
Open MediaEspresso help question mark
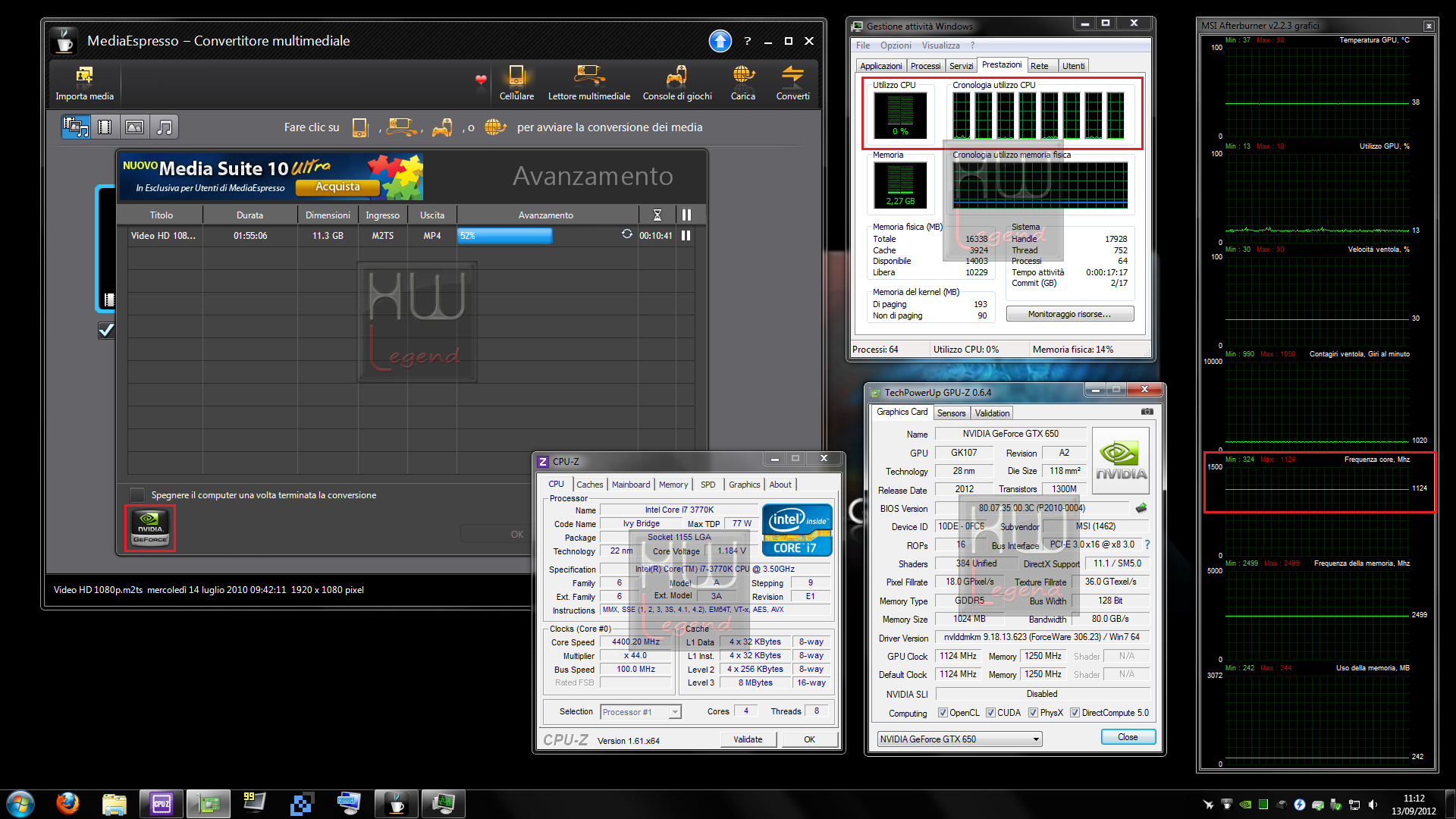pos(747,41)
